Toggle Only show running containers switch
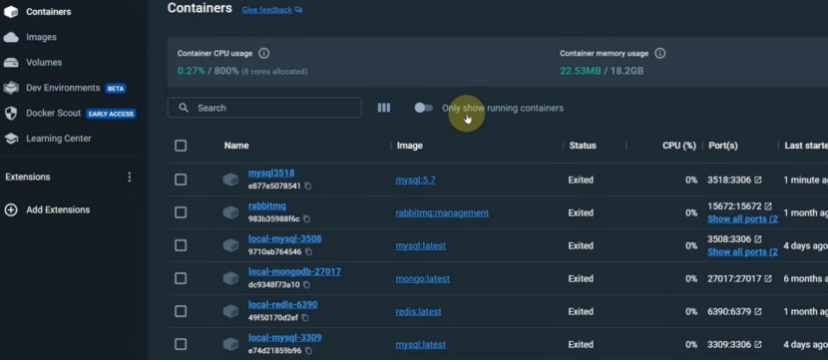This screenshot has height=362, width=828. point(424,108)
